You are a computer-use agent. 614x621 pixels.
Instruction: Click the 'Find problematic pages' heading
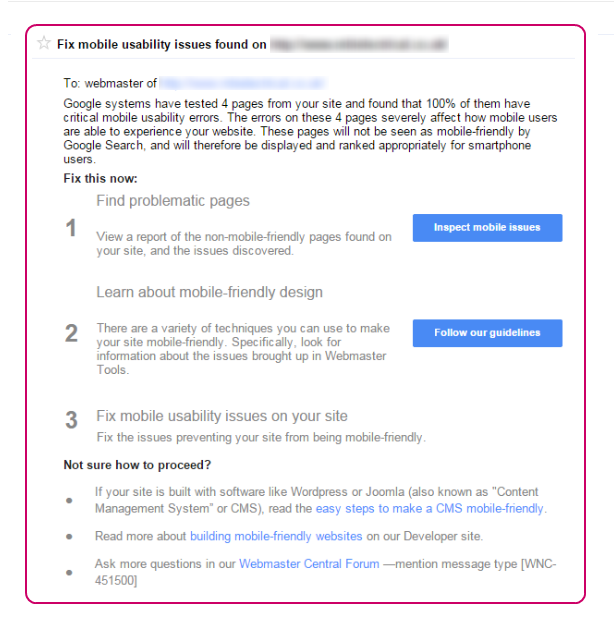point(173,200)
